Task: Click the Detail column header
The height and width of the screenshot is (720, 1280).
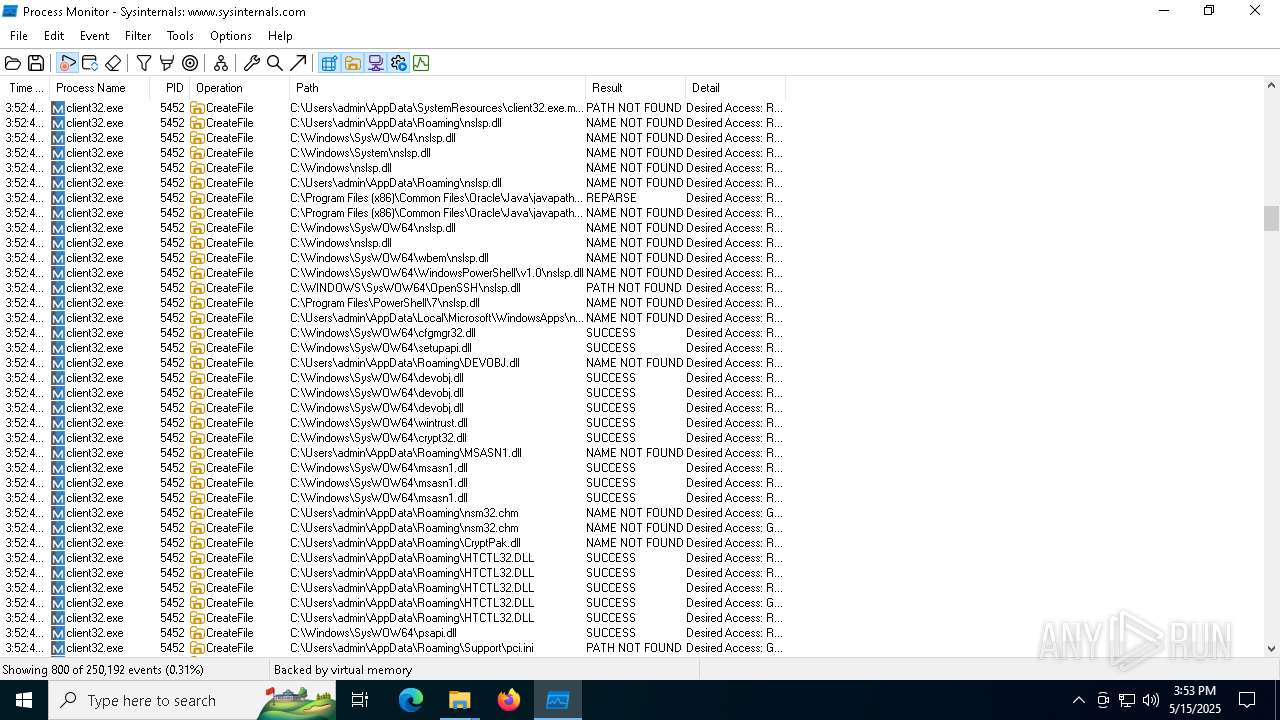Action: point(735,88)
